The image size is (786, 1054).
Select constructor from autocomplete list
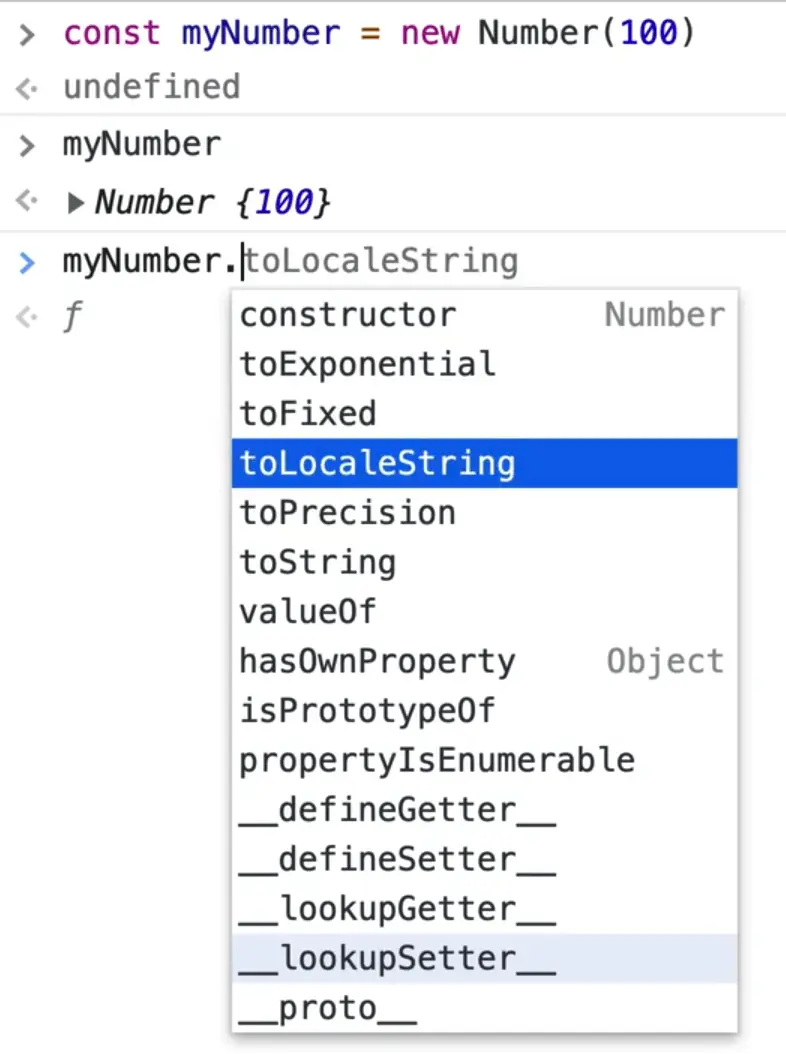[x=347, y=315]
